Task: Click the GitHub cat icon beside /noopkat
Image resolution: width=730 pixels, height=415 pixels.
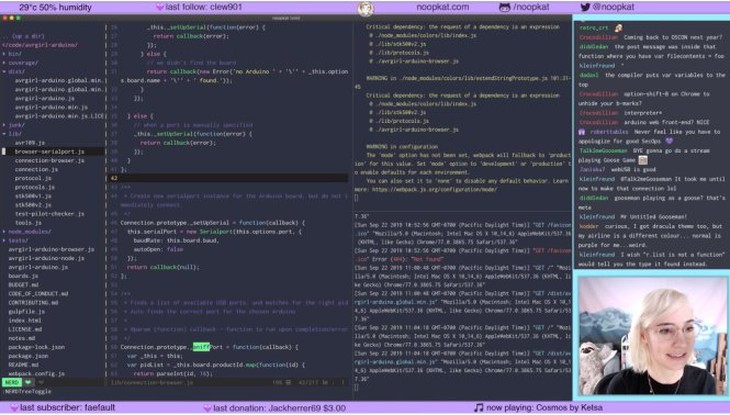Action: tap(505, 7)
